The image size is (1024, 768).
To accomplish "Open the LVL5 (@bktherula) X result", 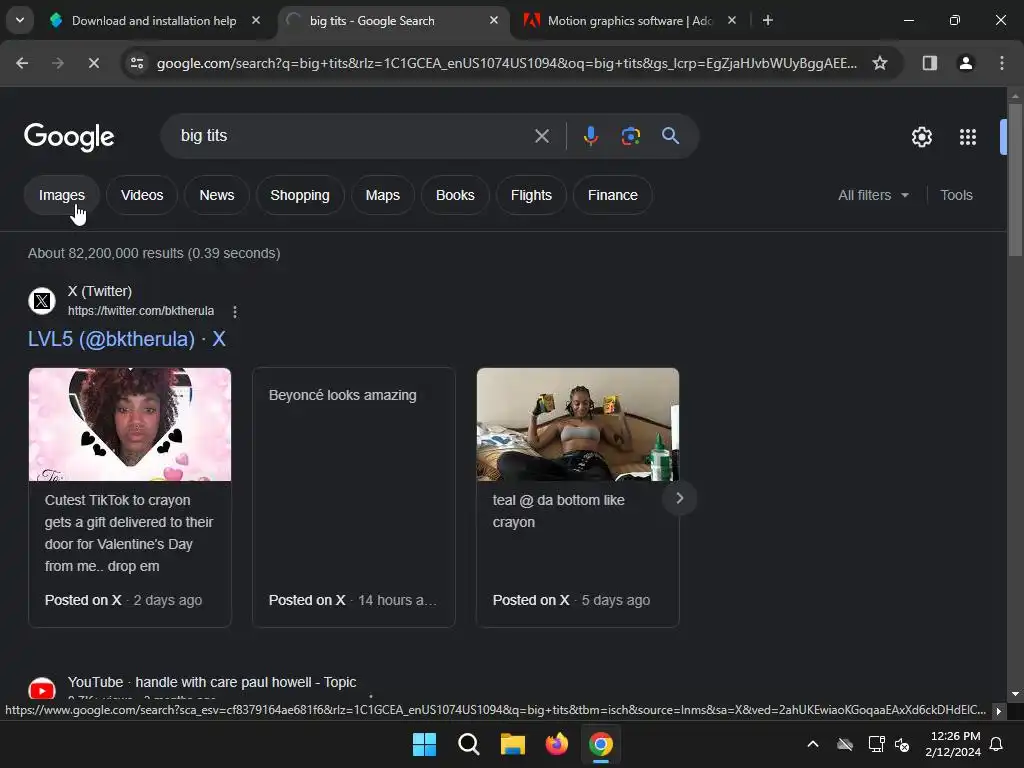I will (x=127, y=339).
